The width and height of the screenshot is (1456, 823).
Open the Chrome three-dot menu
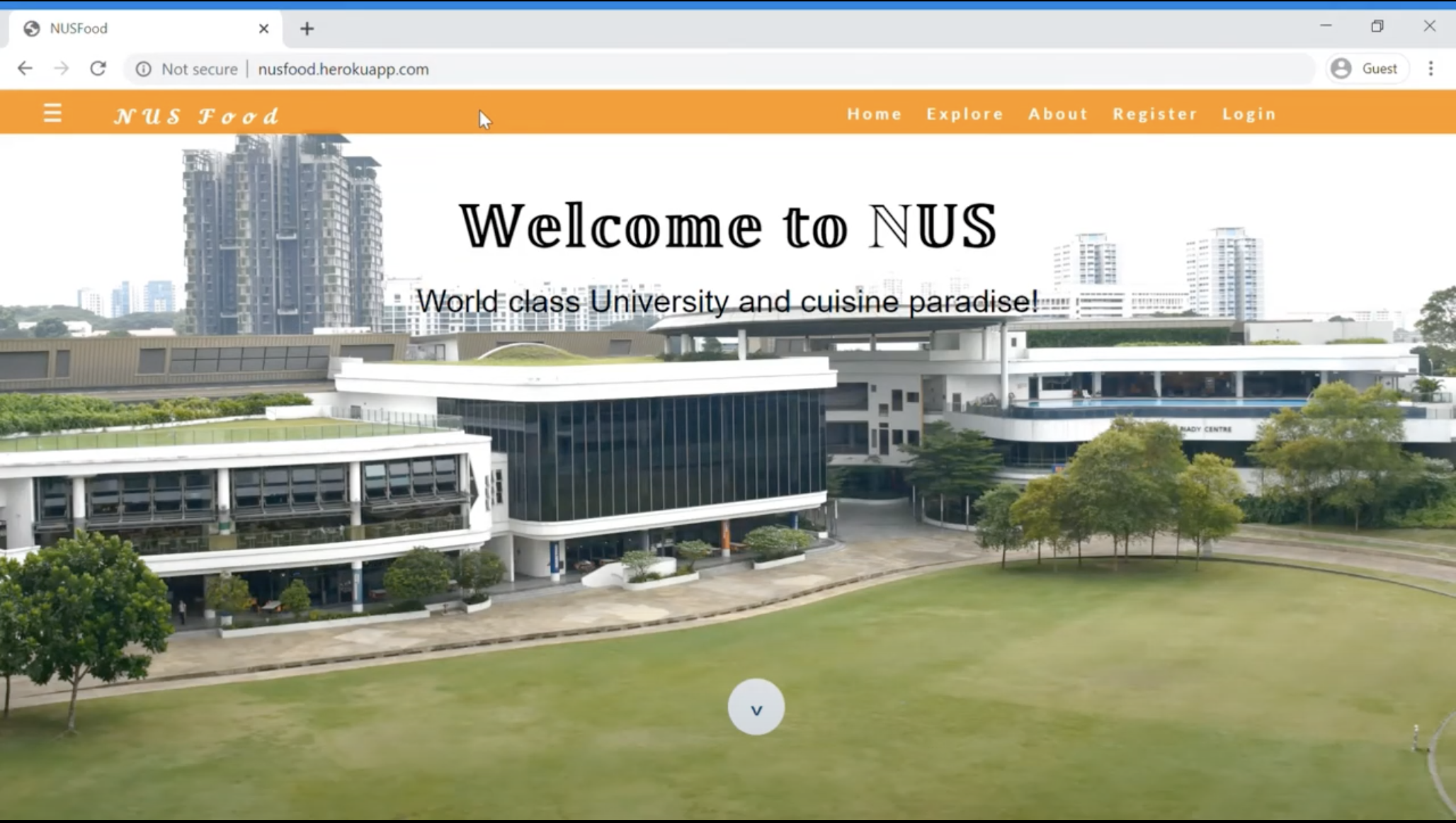pos(1431,69)
